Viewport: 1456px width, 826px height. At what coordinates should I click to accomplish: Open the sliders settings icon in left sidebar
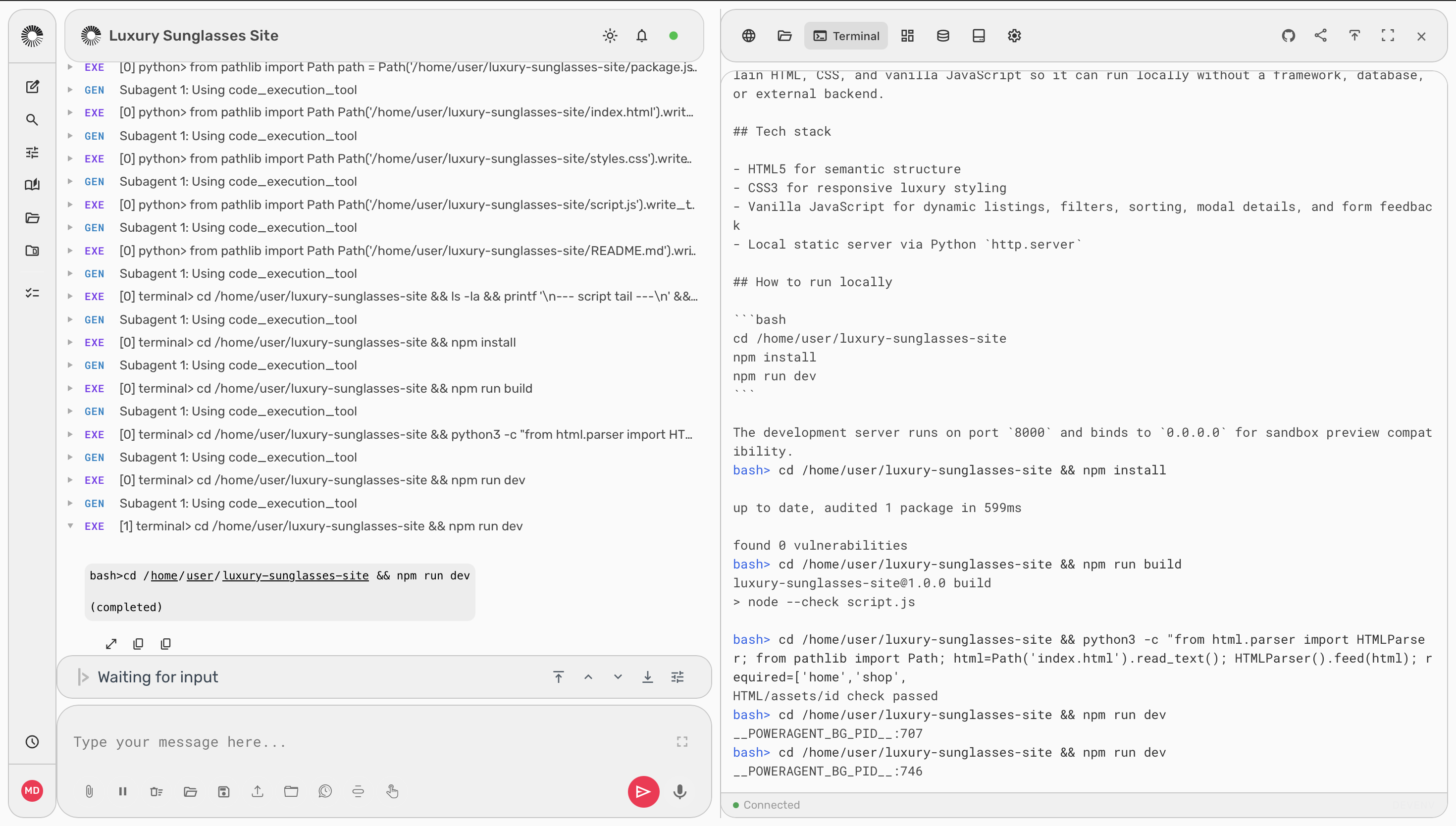32,153
